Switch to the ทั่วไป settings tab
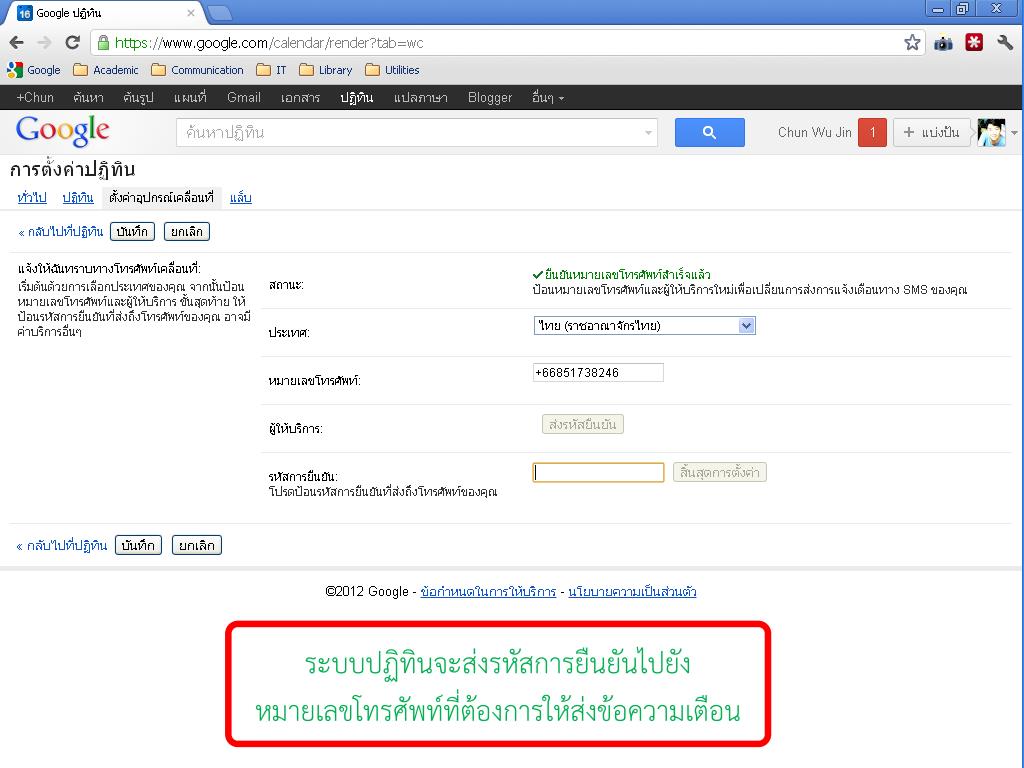Viewport: 1024px width, 768px height. pos(32,197)
